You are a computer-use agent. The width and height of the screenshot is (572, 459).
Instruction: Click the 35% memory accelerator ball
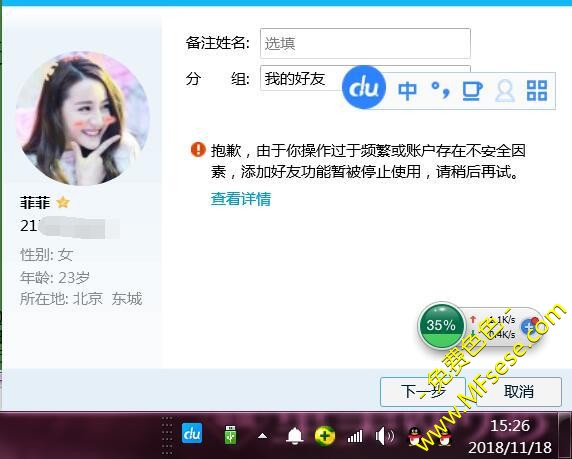[441, 325]
